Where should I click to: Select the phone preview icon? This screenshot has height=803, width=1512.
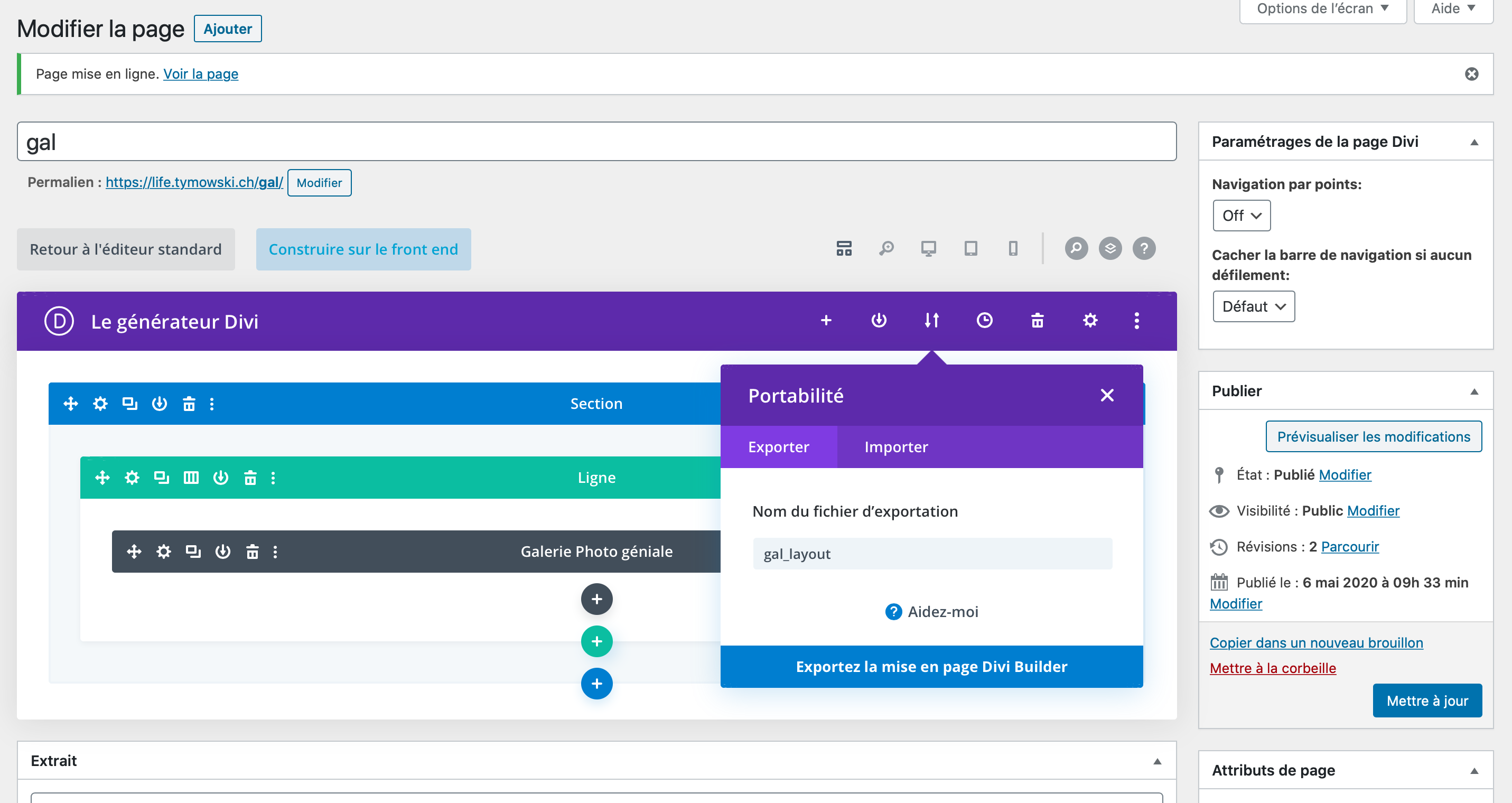(1013, 248)
